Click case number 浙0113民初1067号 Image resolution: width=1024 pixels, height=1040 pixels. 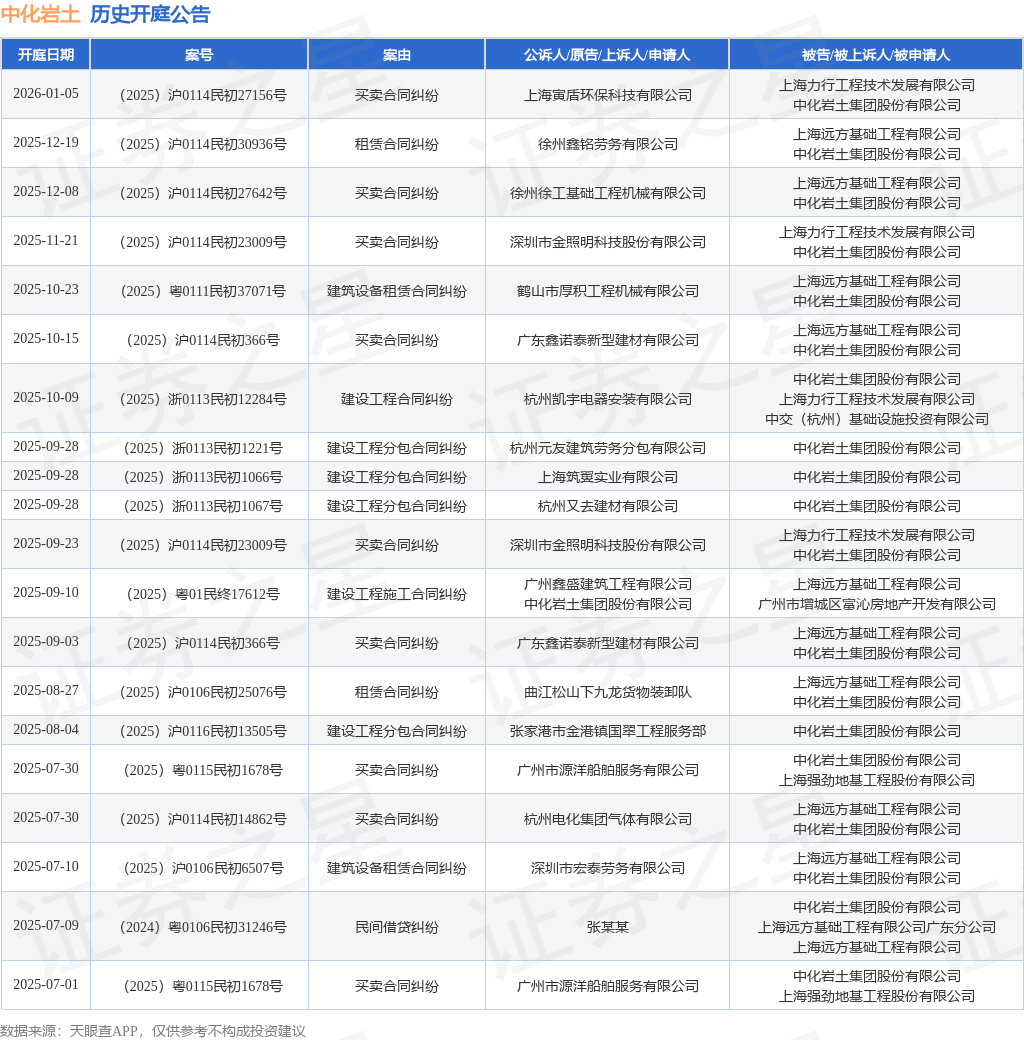203,507
